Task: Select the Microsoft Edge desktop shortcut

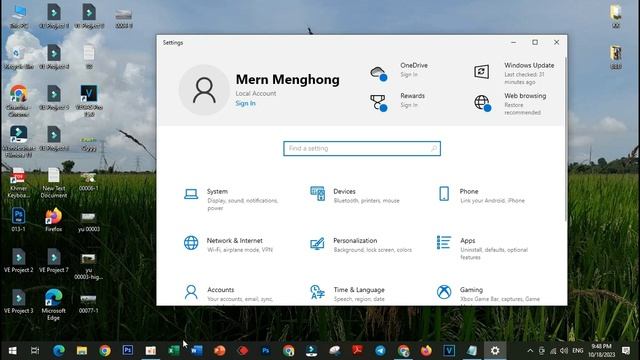Action: coord(53,305)
